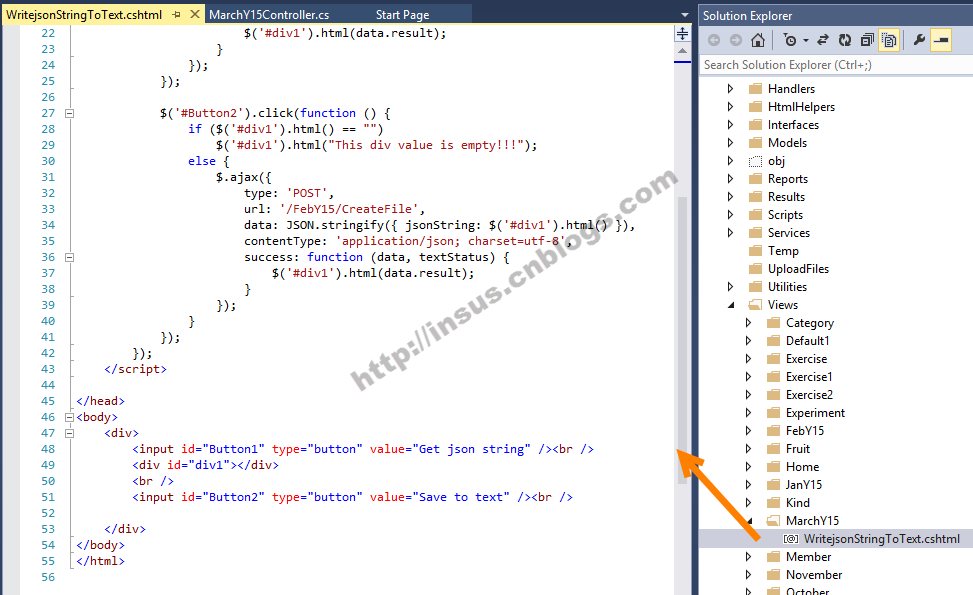The image size is (973, 595).
Task: Select the MarchY15 folder
Action: pos(812,521)
